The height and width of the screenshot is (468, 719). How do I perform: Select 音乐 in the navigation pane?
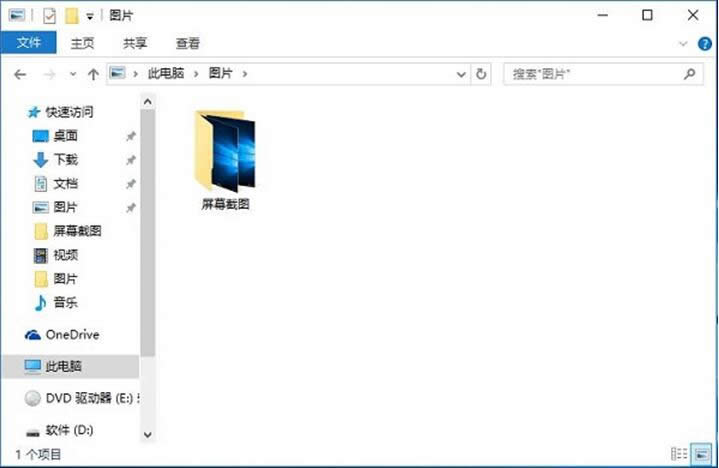click(65, 303)
